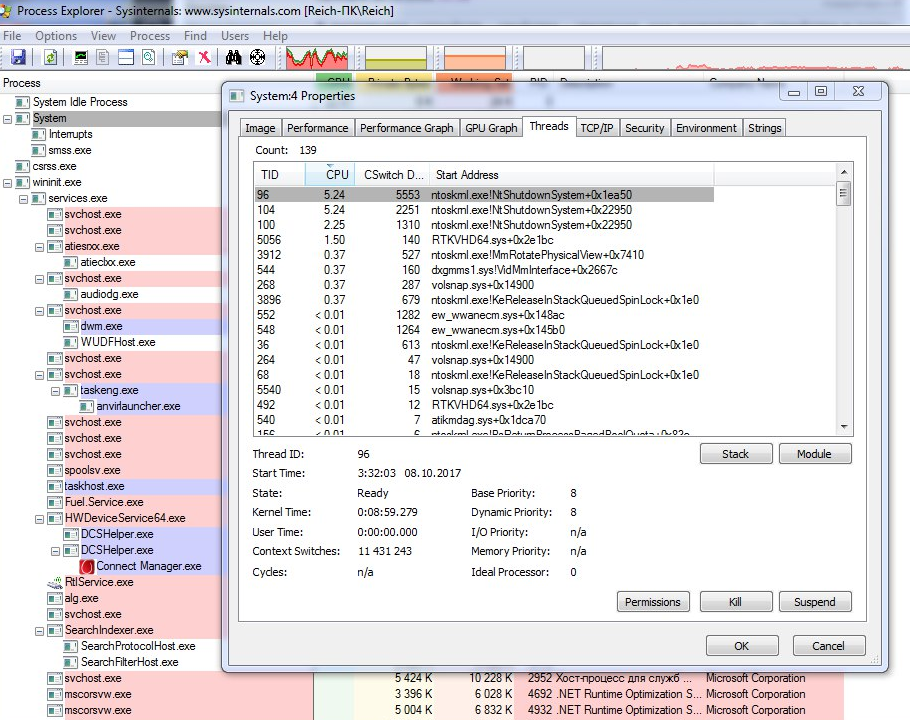Click the binoculars Find Handle icon
Image resolution: width=910 pixels, height=720 pixels.
[x=234, y=58]
